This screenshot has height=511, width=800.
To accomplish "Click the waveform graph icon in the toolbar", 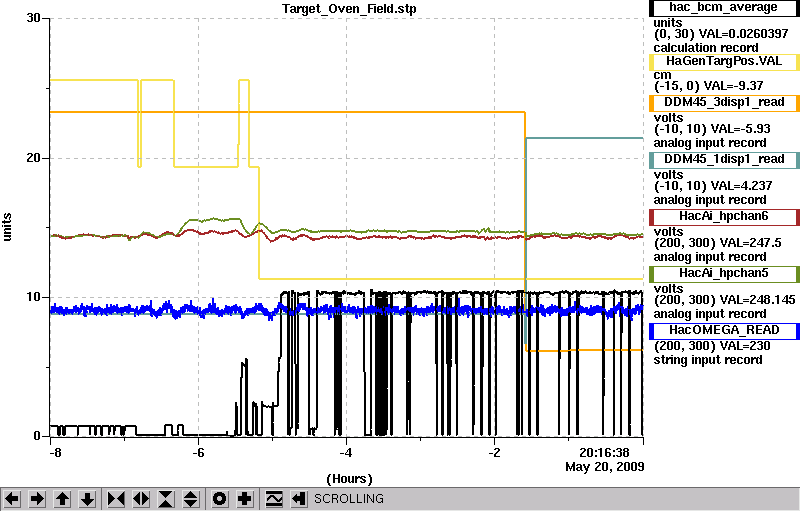I will pos(274,499).
